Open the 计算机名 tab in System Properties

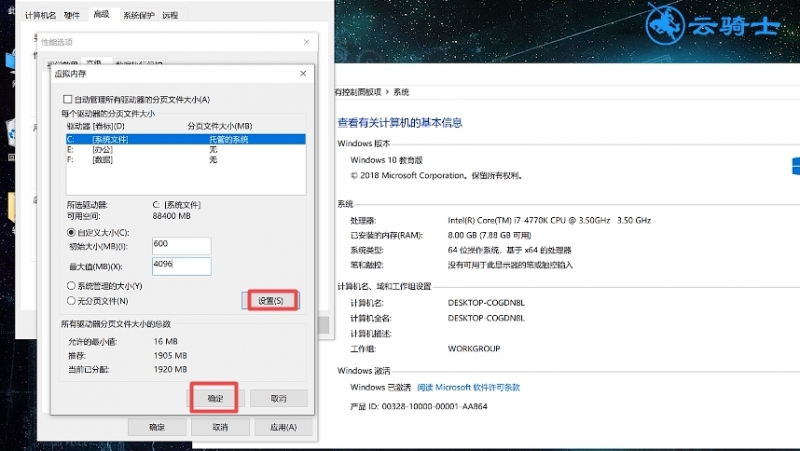point(40,15)
